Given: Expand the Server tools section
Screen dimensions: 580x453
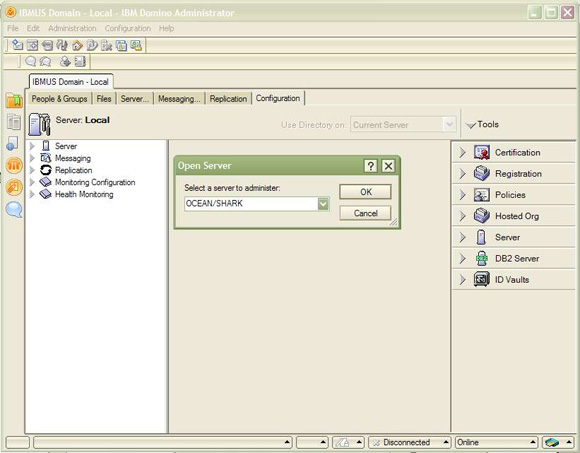Looking at the screenshot, I should click(x=462, y=237).
